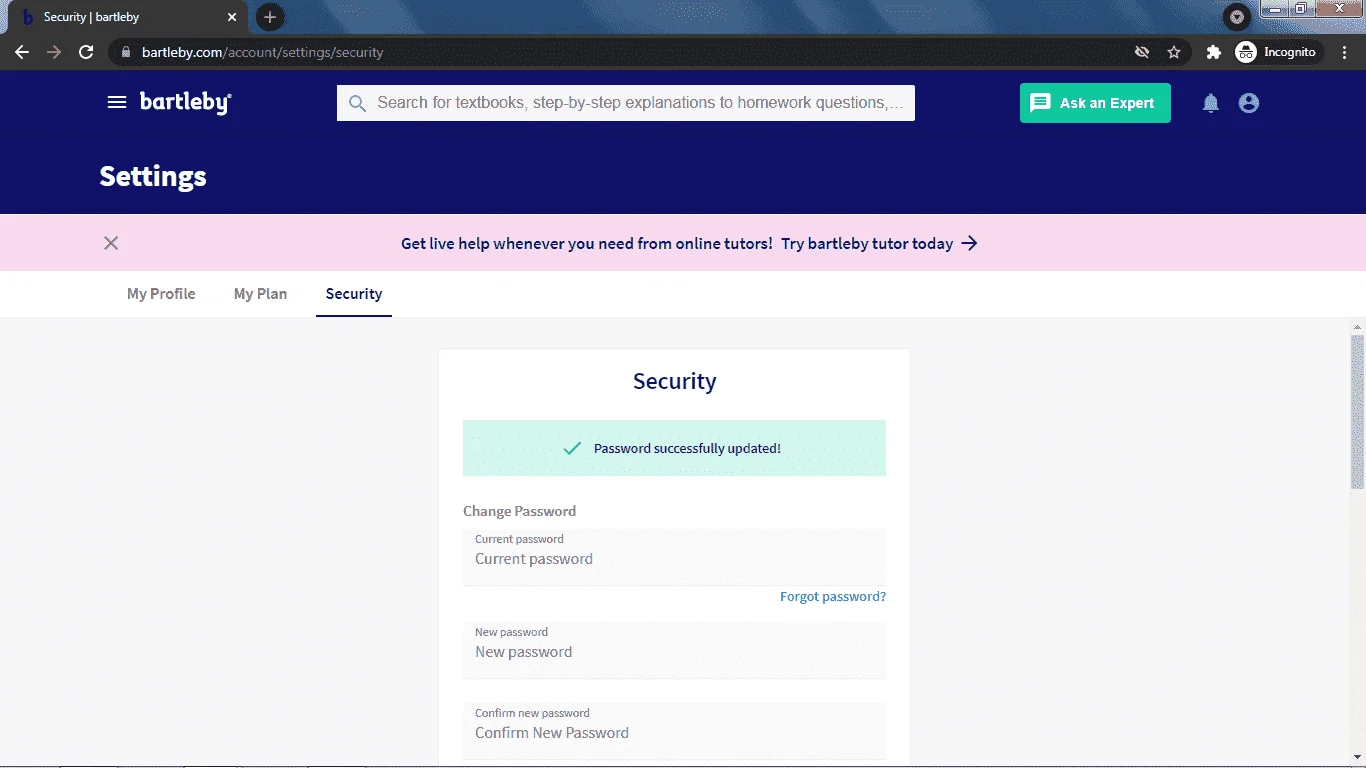1366x768 pixels.
Task: Bookmark this page with star icon
Action: coord(1174,52)
